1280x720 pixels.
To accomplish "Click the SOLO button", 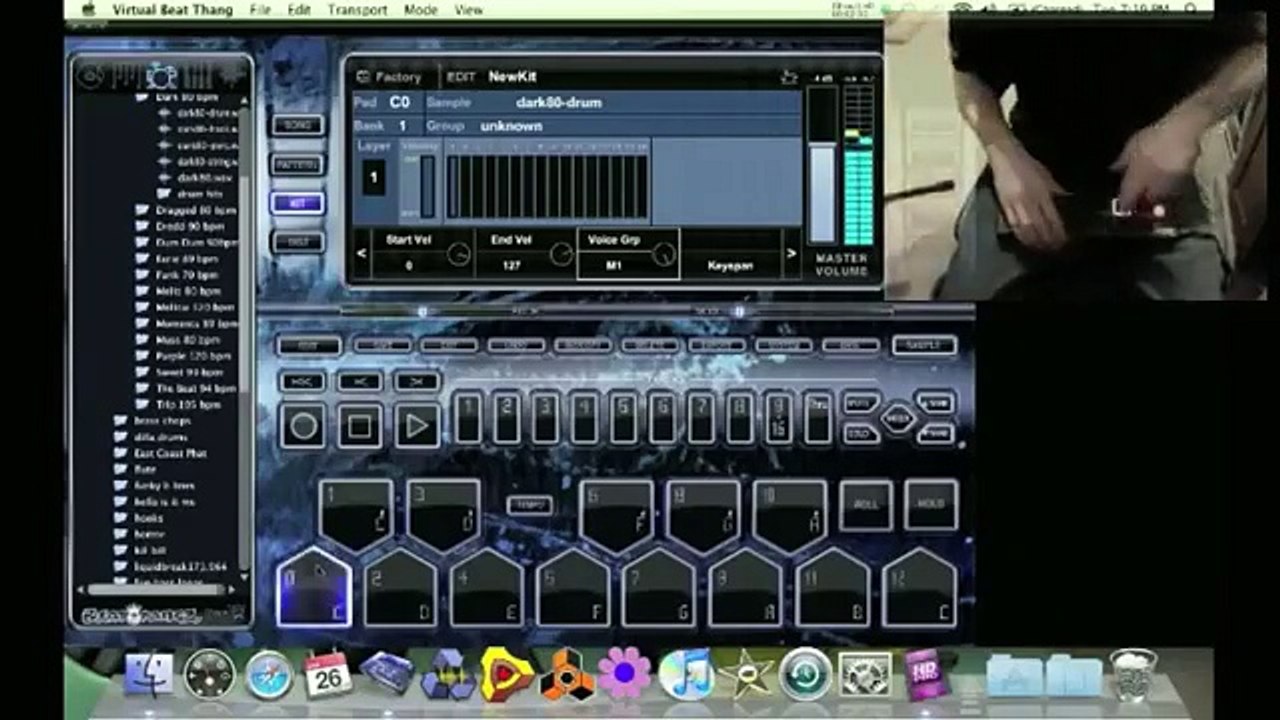I will pyautogui.click(x=860, y=432).
